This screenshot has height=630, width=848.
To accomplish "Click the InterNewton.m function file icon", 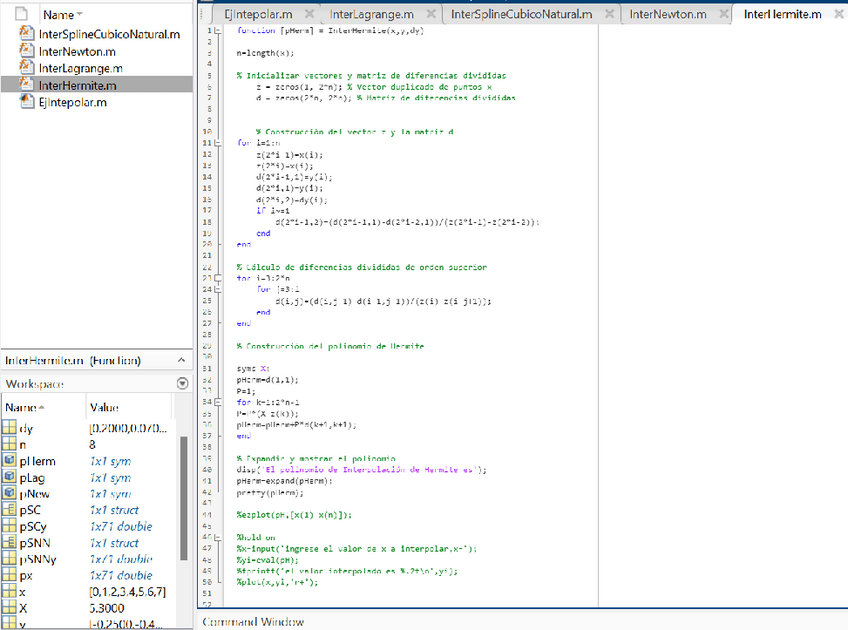I will 27,51.
